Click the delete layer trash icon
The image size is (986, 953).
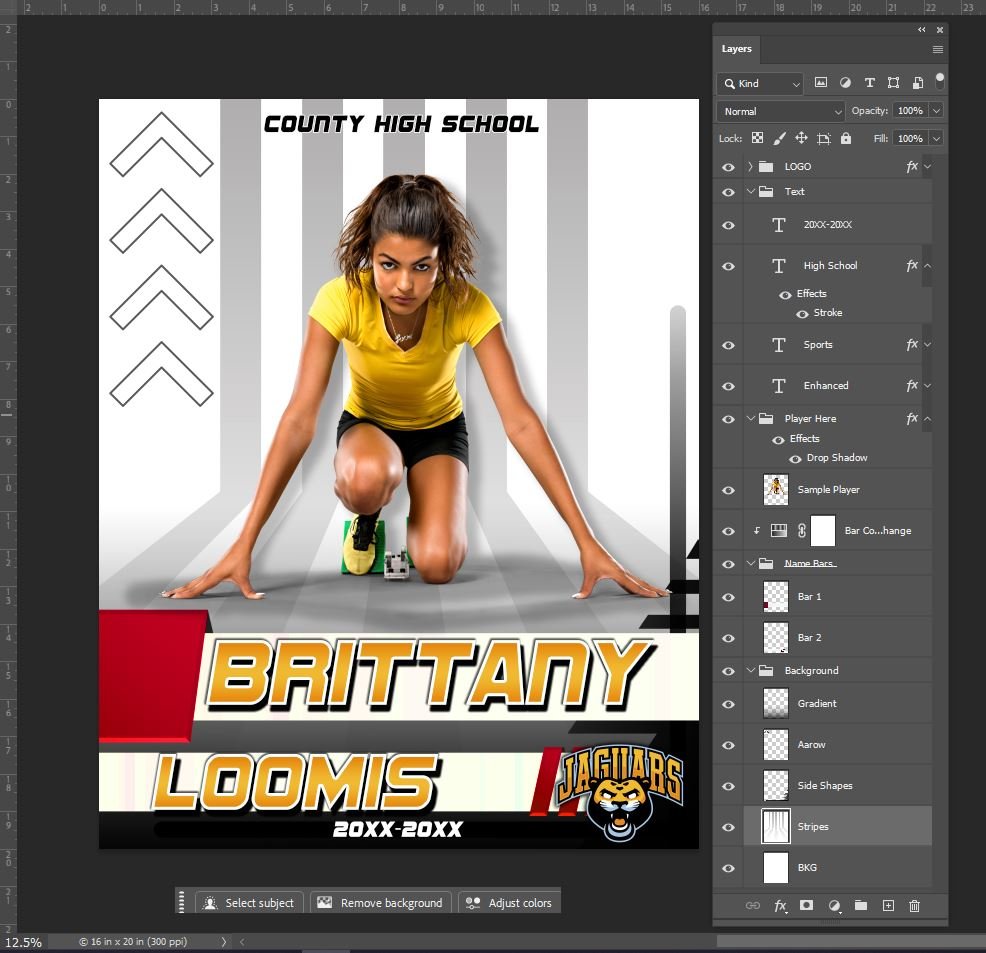coord(914,906)
